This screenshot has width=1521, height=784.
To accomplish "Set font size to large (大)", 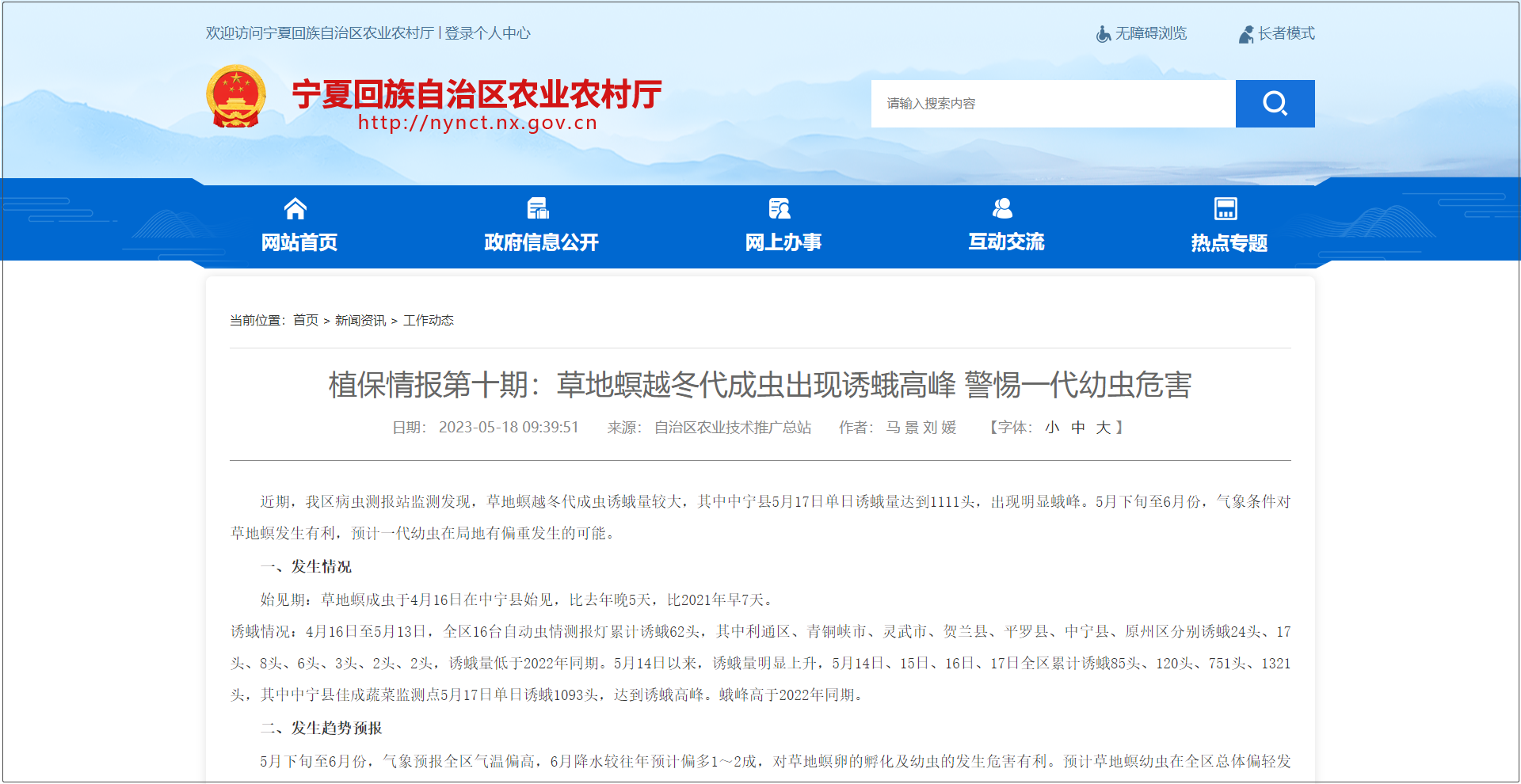I will tap(1103, 428).
